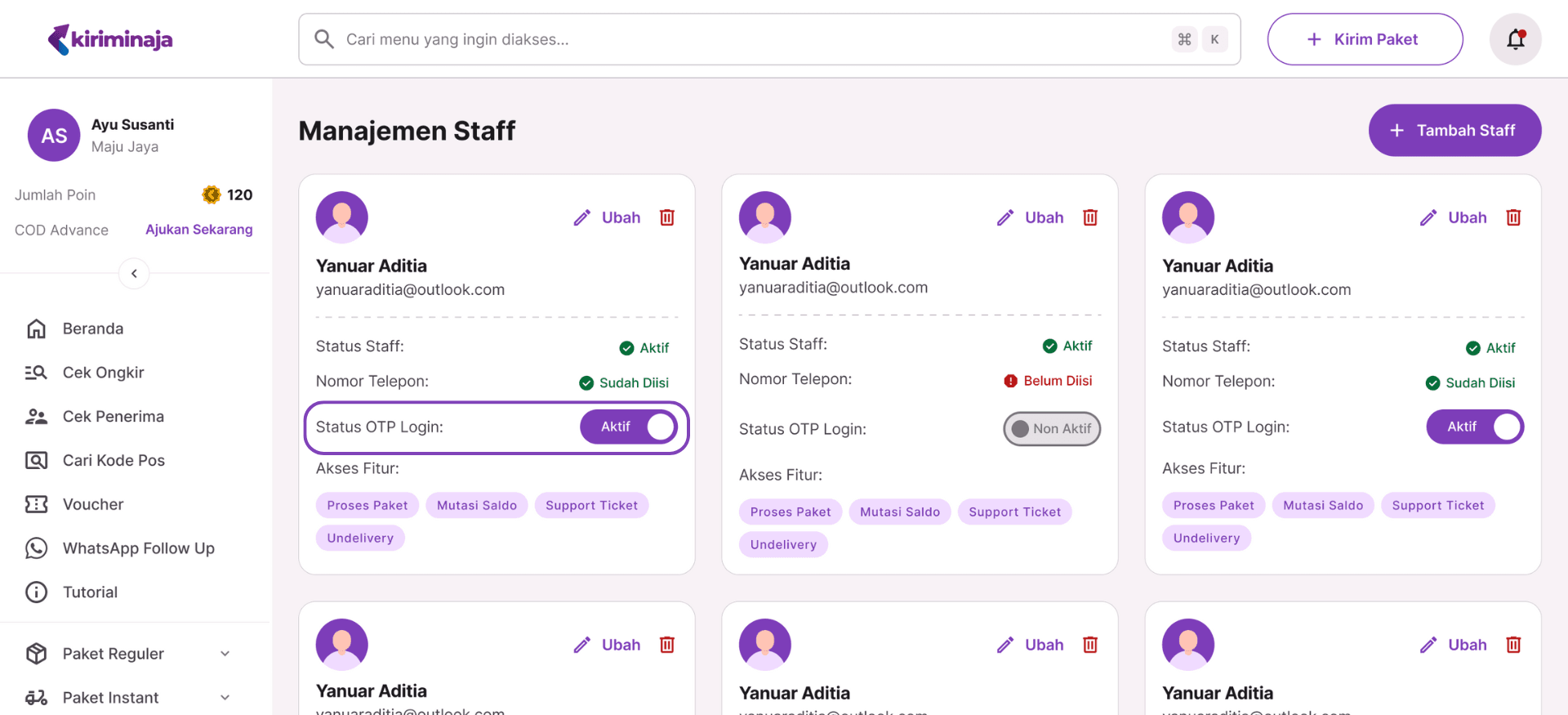1568x715 pixels.
Task: Expand the Paket Instant submenu
Action: point(225,698)
